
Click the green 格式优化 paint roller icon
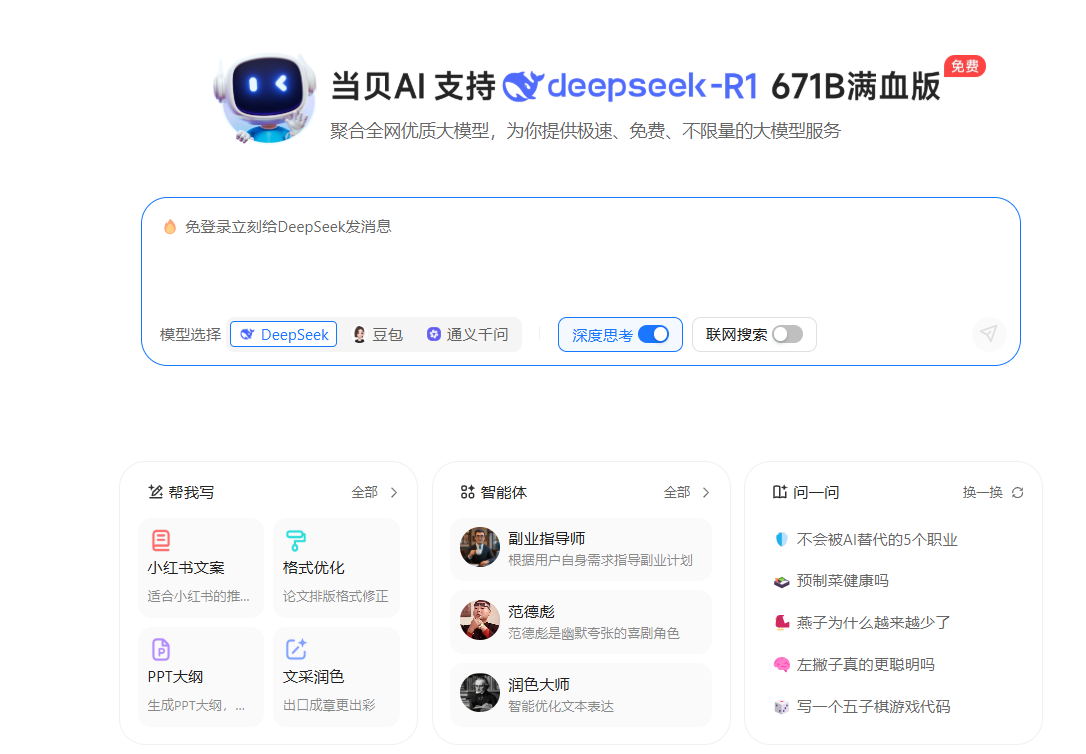point(296,540)
